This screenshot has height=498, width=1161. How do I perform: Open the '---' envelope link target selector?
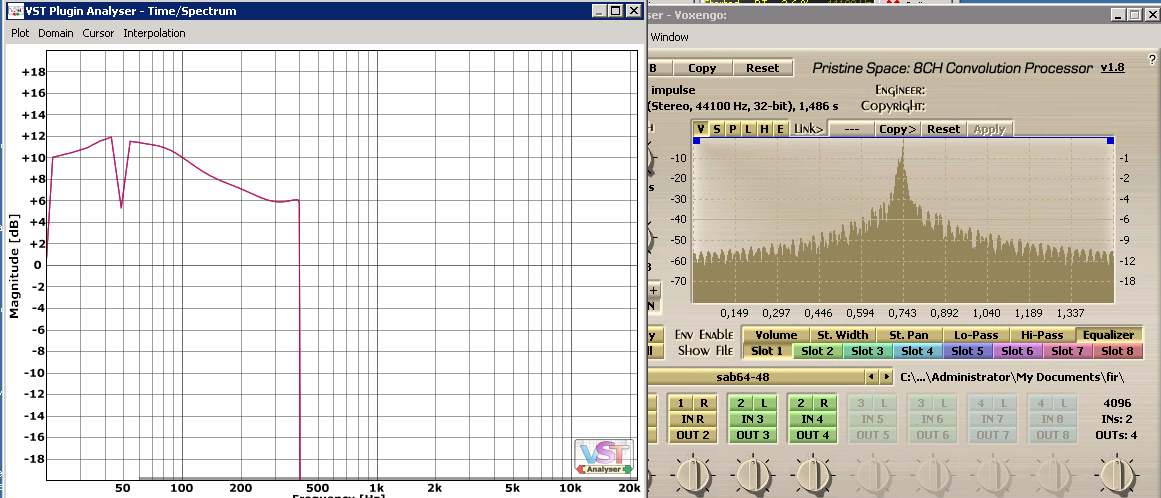(x=851, y=129)
